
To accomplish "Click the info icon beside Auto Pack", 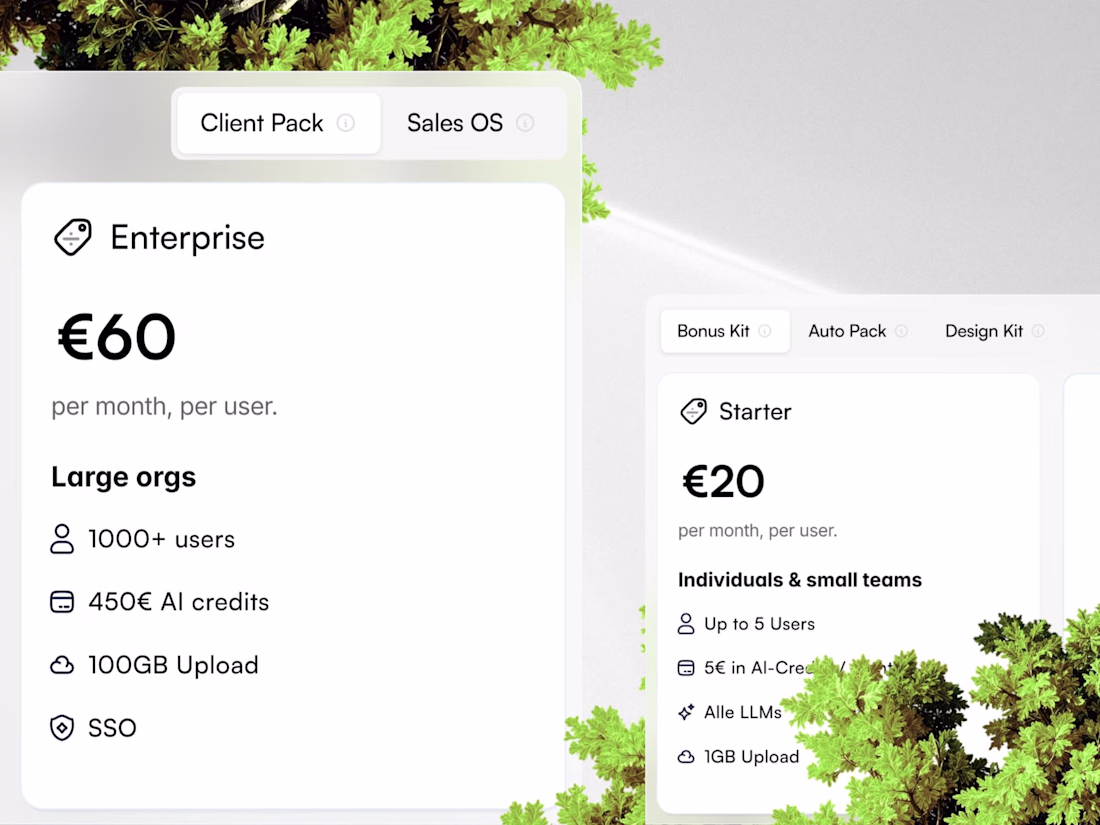I will (x=901, y=331).
